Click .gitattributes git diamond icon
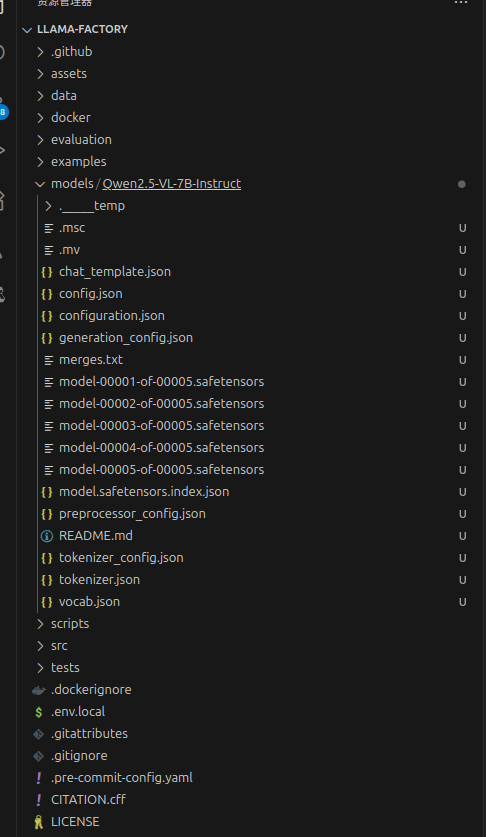486x837 pixels. 38,734
